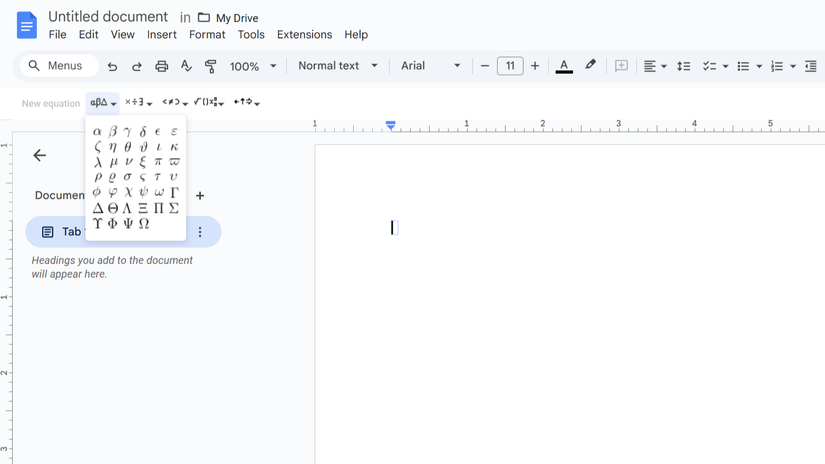The width and height of the screenshot is (825, 464).
Task: Click the My Drive location link
Action: point(237,18)
